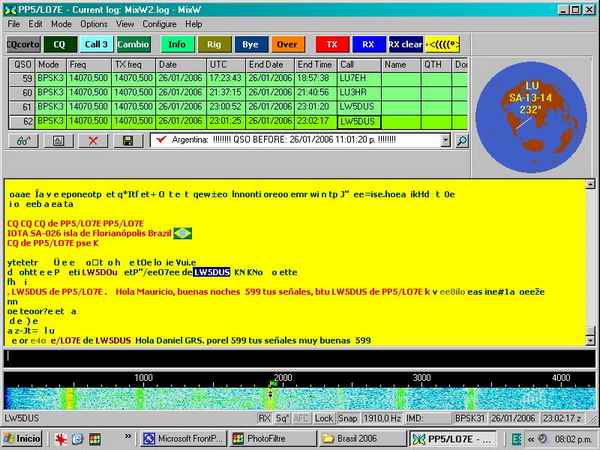Open the Configure menu
600x450 pixels.
pos(159,23)
